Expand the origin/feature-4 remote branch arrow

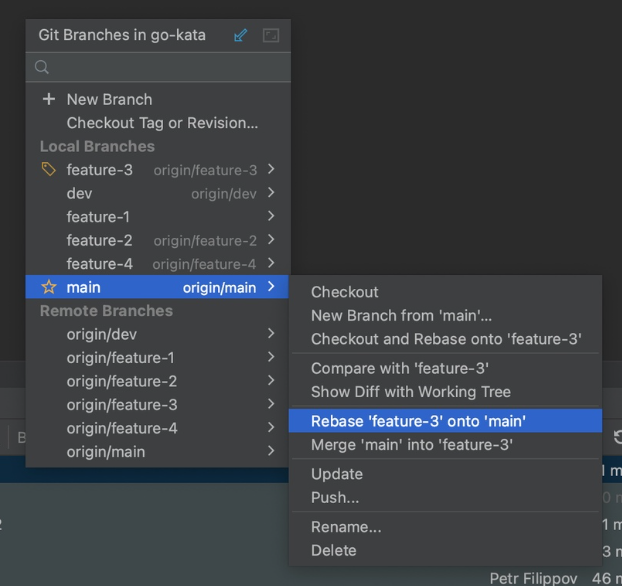(271, 428)
